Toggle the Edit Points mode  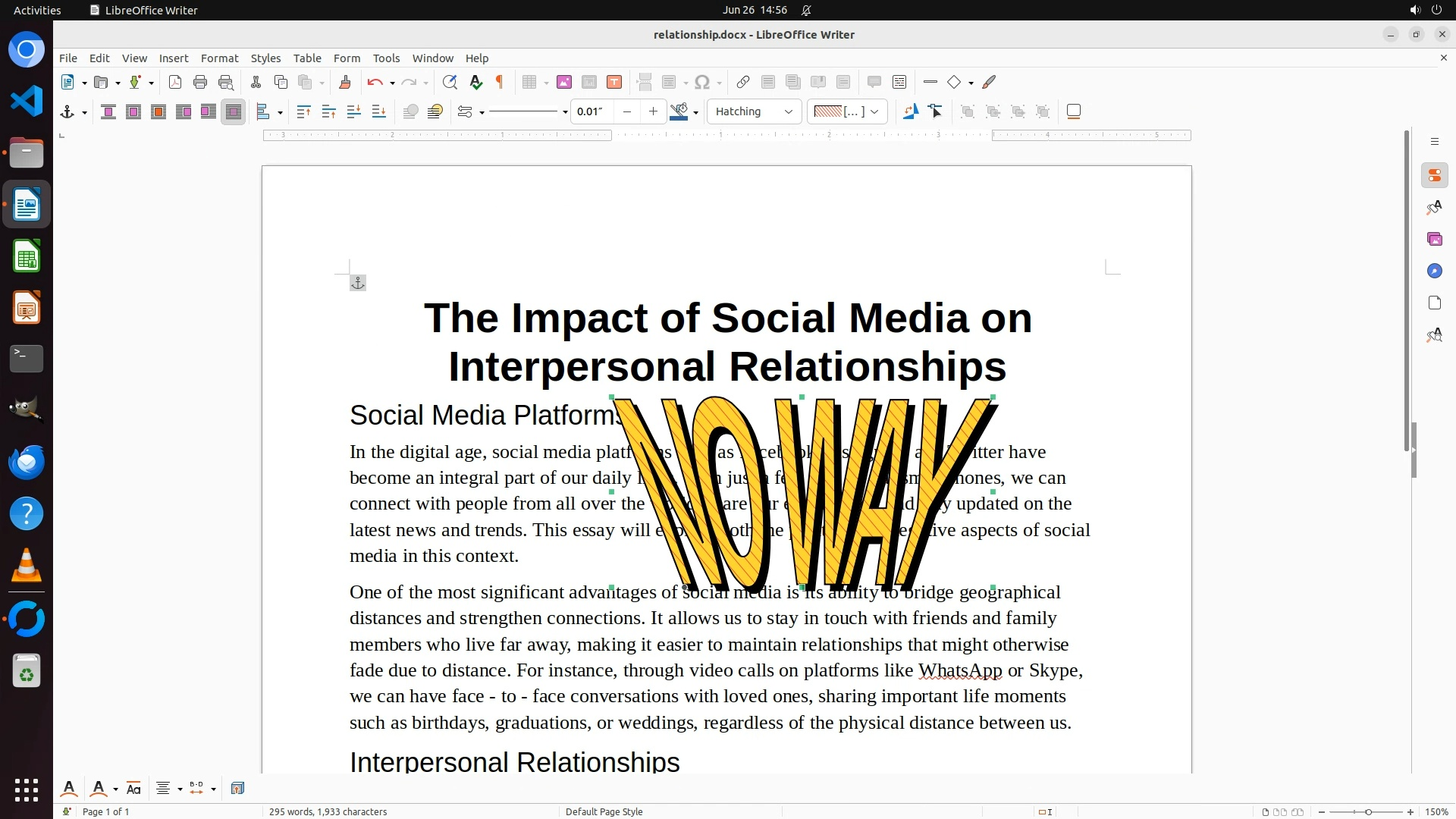point(935,111)
